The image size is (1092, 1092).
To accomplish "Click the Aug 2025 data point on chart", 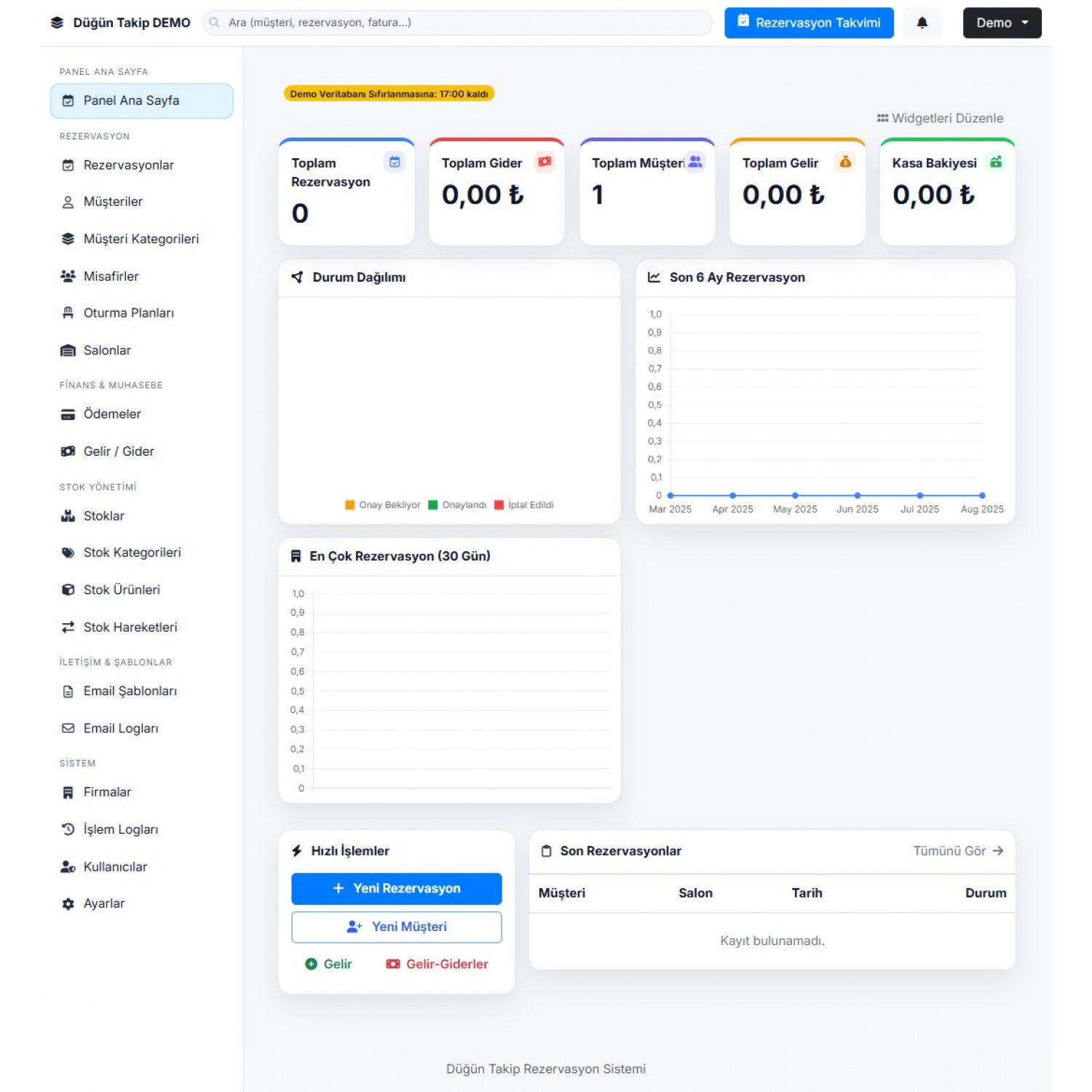I will click(982, 495).
